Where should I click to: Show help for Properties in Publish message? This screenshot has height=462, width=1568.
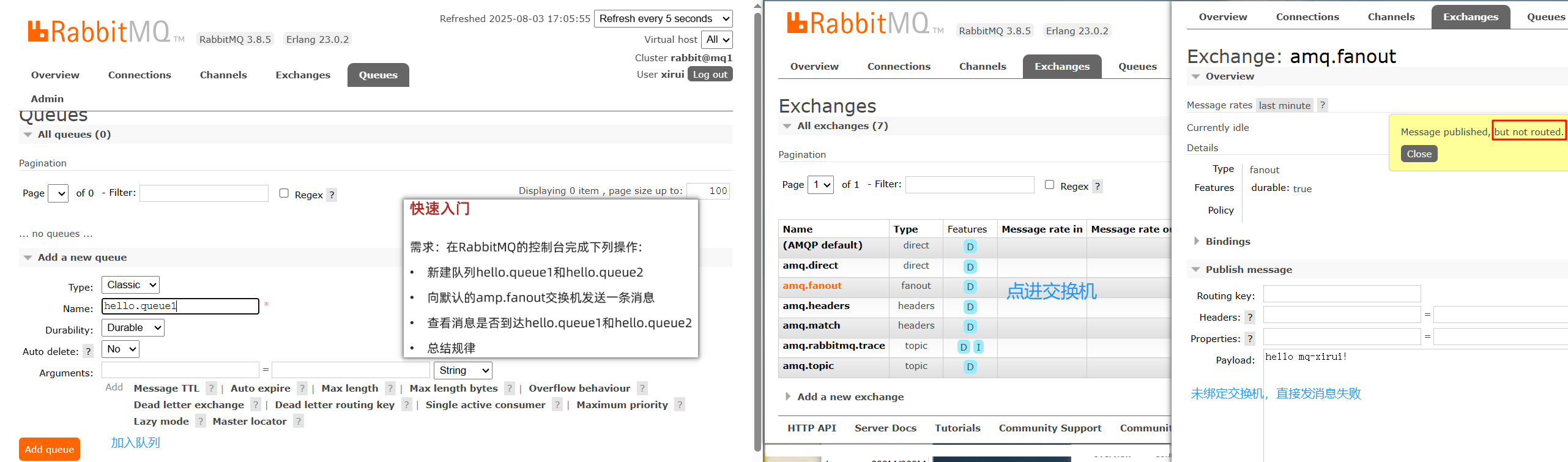(1250, 338)
